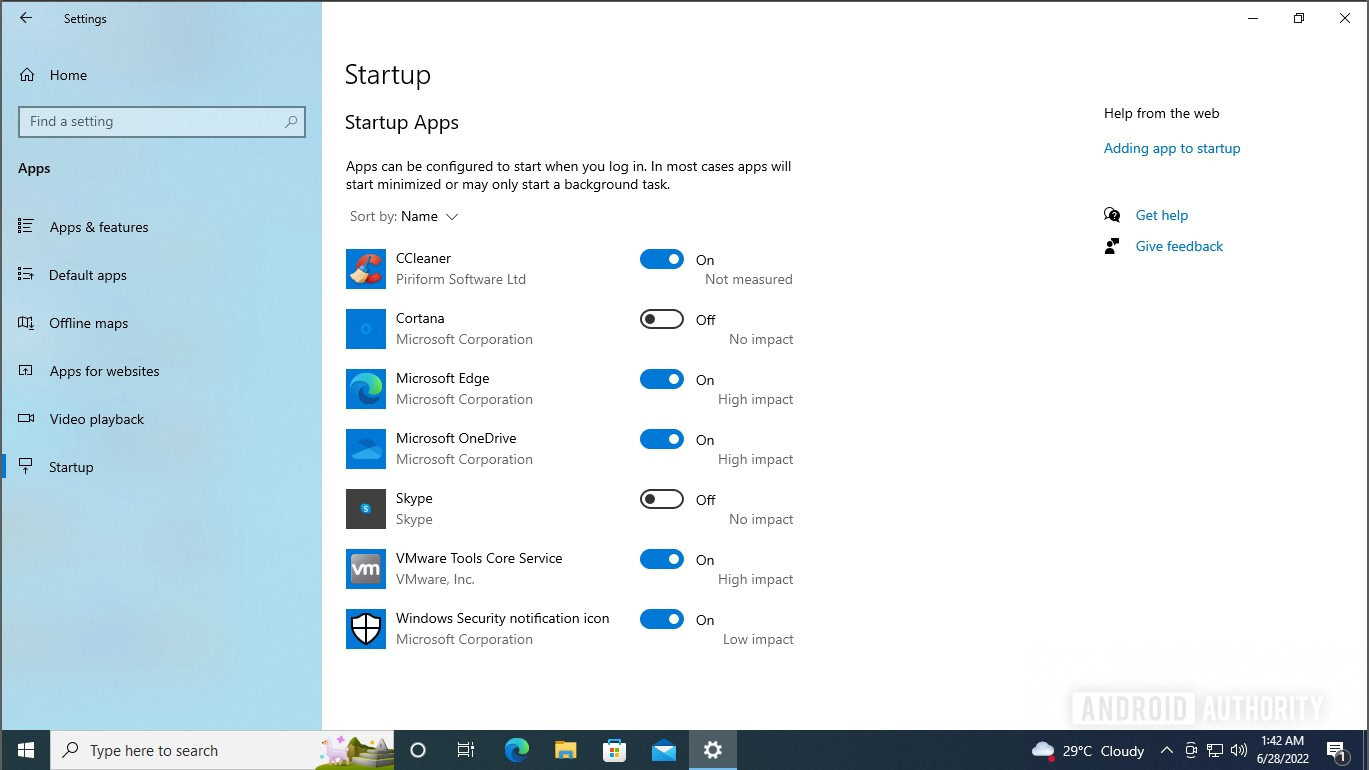Open Microsoft Store from the taskbar
The image size is (1369, 770).
coord(614,750)
